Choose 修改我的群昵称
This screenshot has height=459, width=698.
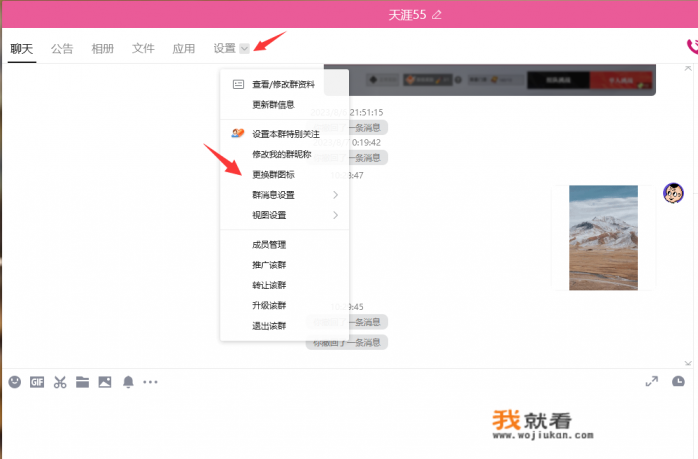(284, 154)
